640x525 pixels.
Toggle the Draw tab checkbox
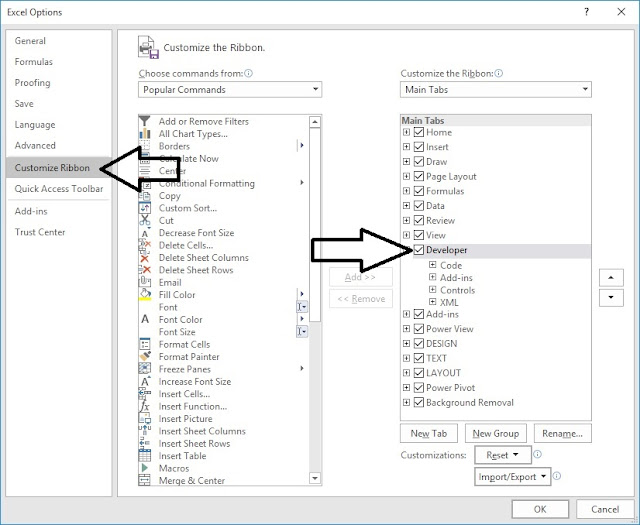coord(419,162)
